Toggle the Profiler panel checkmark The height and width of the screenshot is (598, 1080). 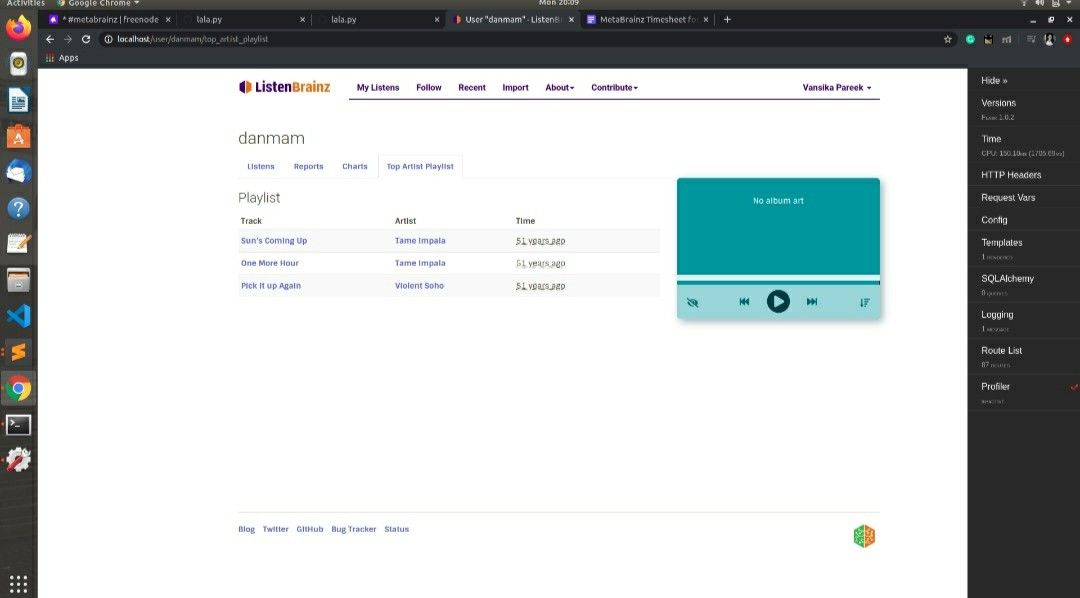point(1074,387)
